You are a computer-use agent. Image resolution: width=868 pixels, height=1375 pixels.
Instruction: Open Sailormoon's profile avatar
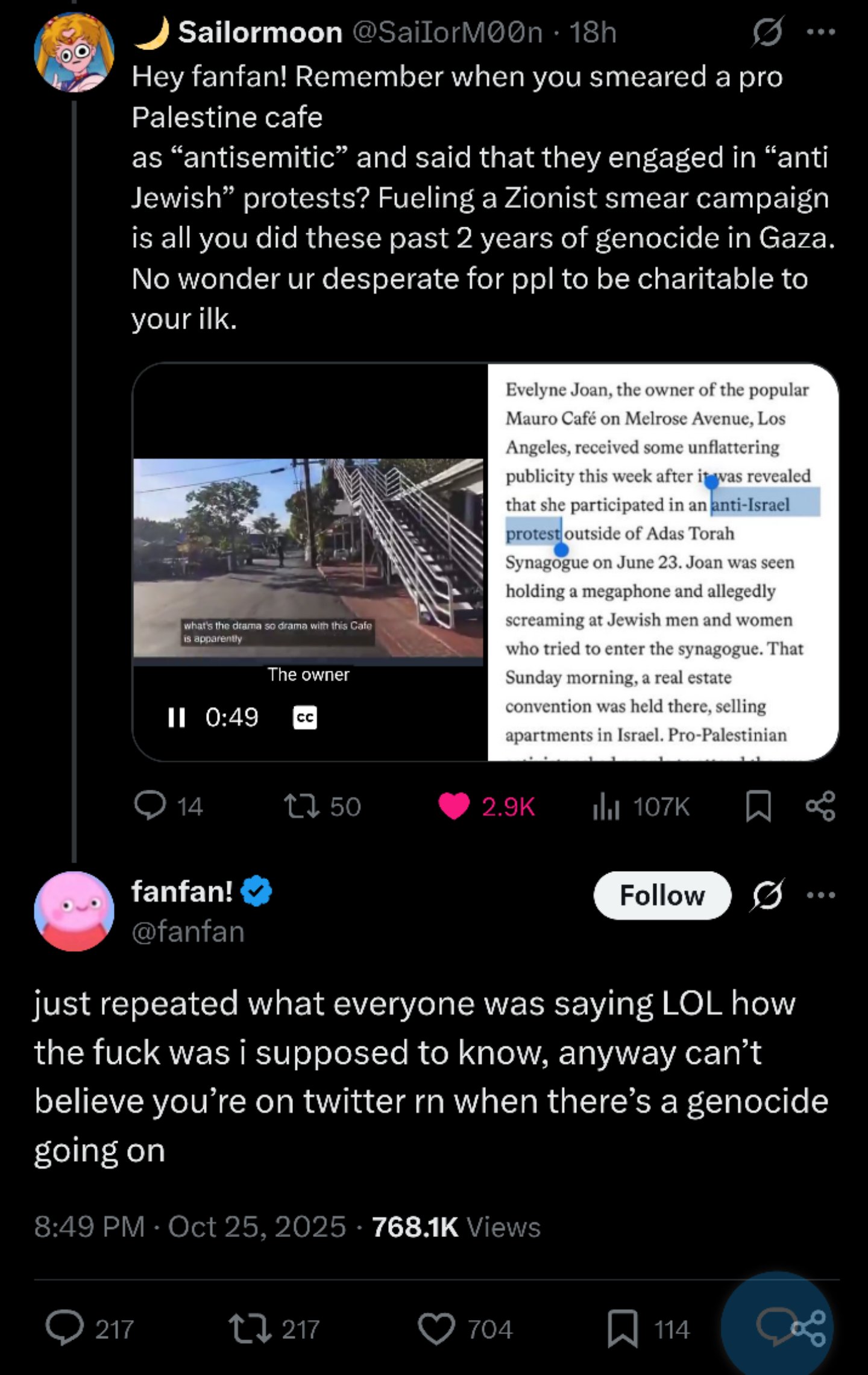pos(74,52)
